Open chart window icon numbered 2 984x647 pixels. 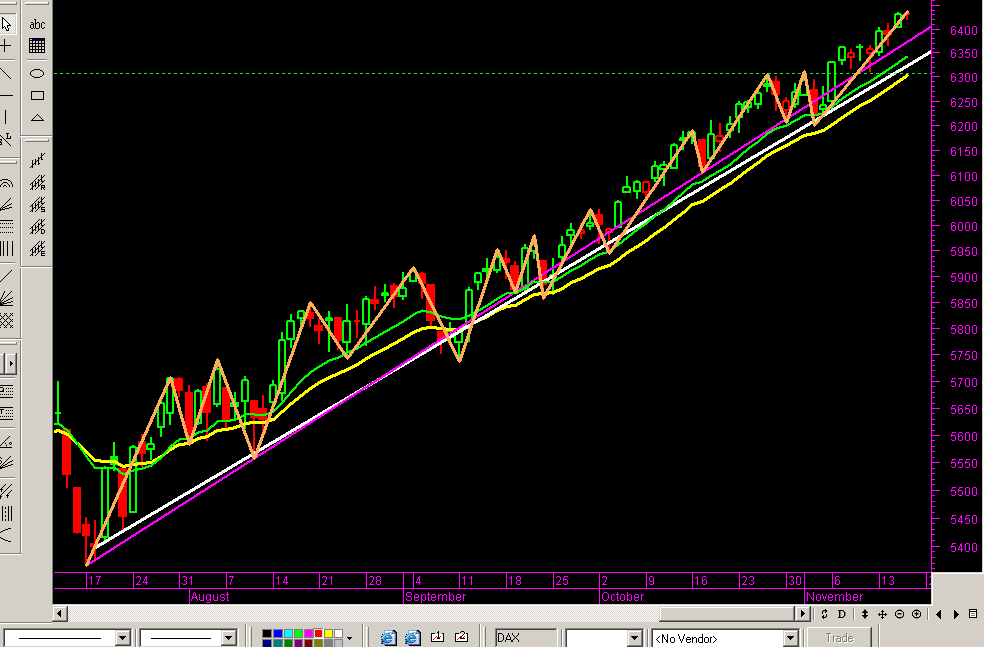point(461,637)
